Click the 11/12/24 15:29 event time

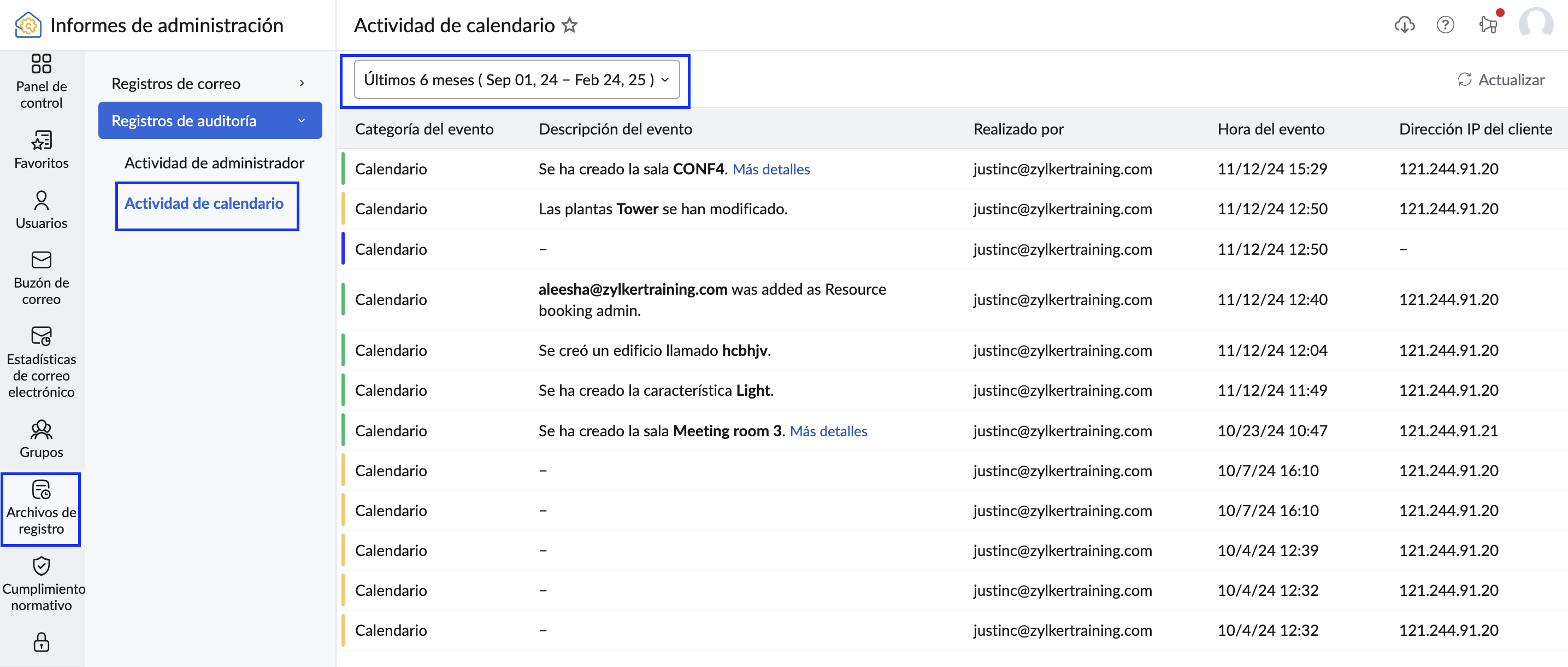(x=1272, y=169)
